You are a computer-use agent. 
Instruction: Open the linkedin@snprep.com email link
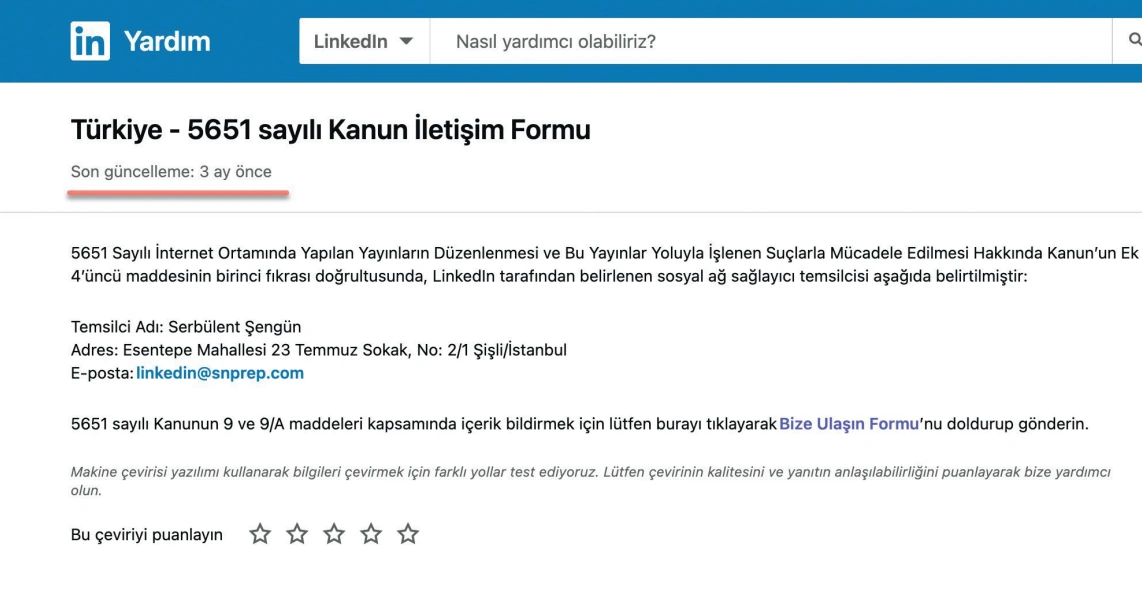coord(220,373)
